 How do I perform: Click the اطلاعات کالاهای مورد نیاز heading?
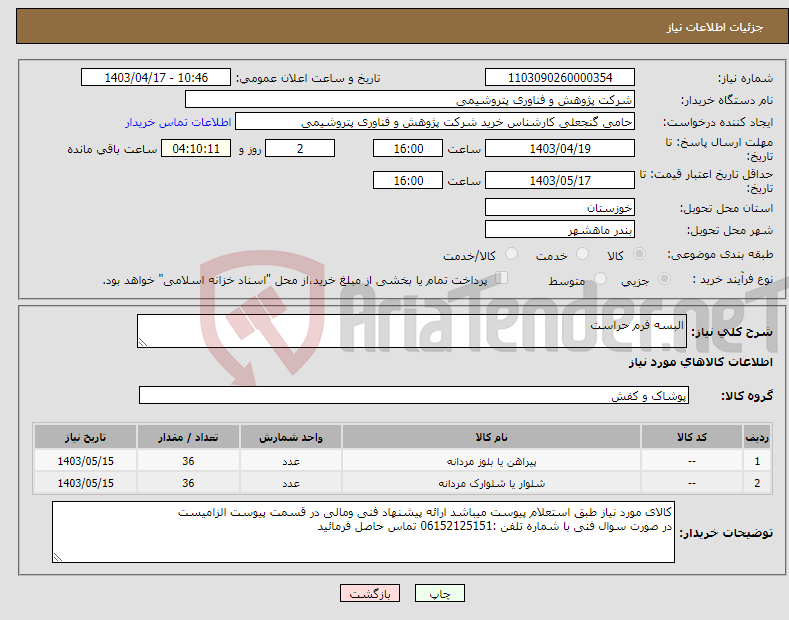coord(700,362)
